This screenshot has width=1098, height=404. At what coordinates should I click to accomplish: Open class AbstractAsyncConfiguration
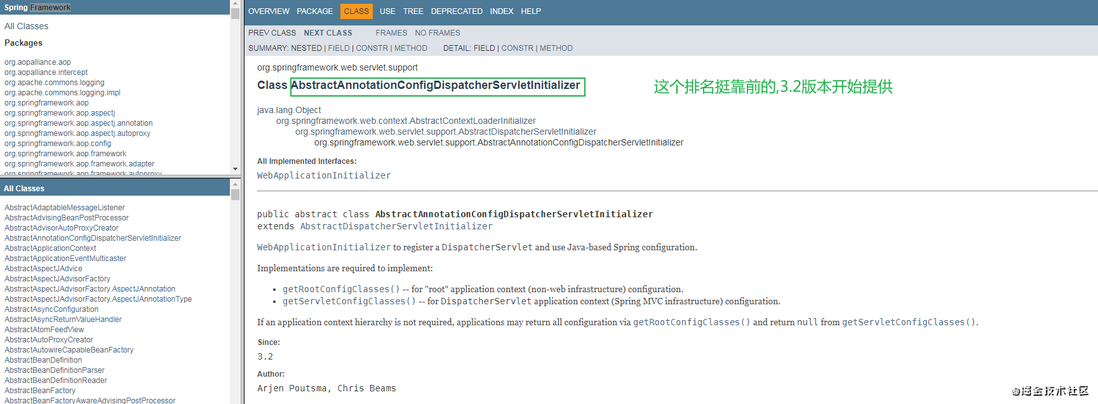tap(51, 309)
